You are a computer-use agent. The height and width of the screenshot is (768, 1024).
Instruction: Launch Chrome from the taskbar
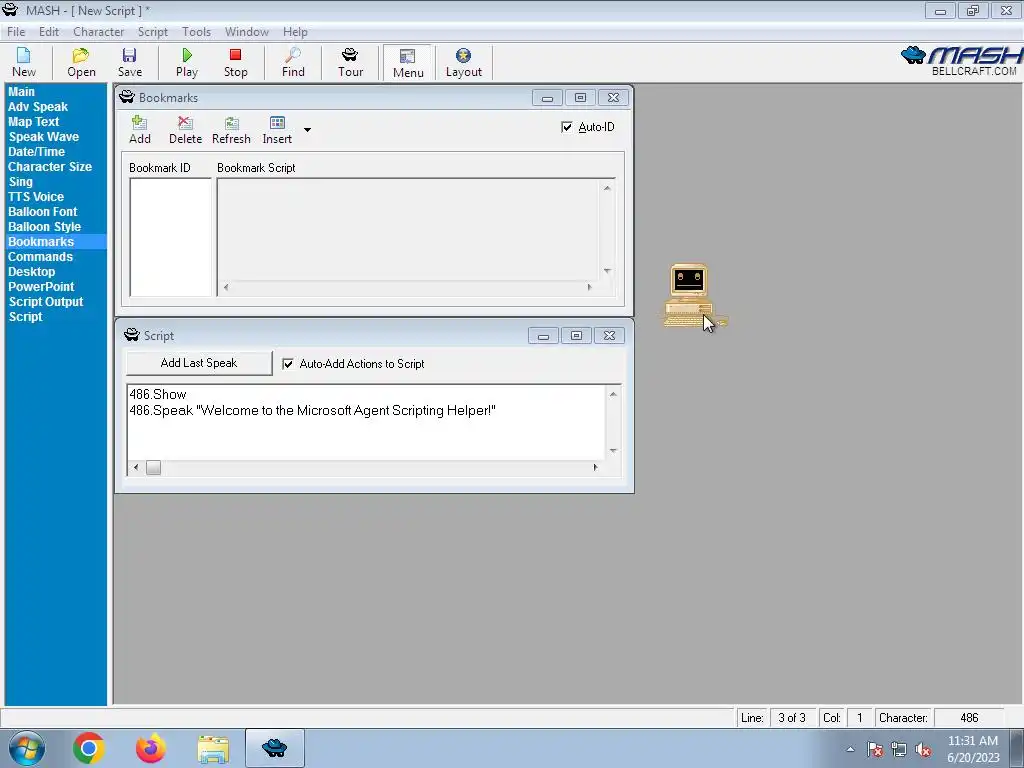89,748
